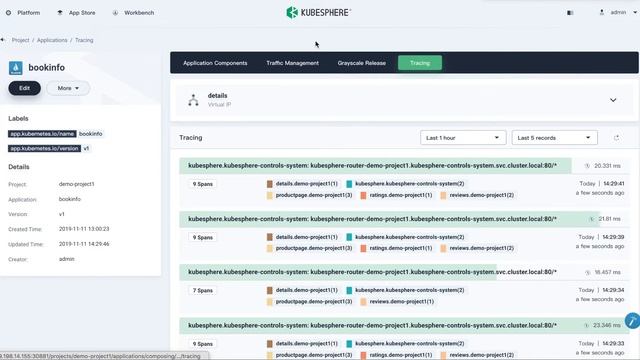Click the details service topology icon
Viewport: 640px width, 360px height.
point(193,100)
